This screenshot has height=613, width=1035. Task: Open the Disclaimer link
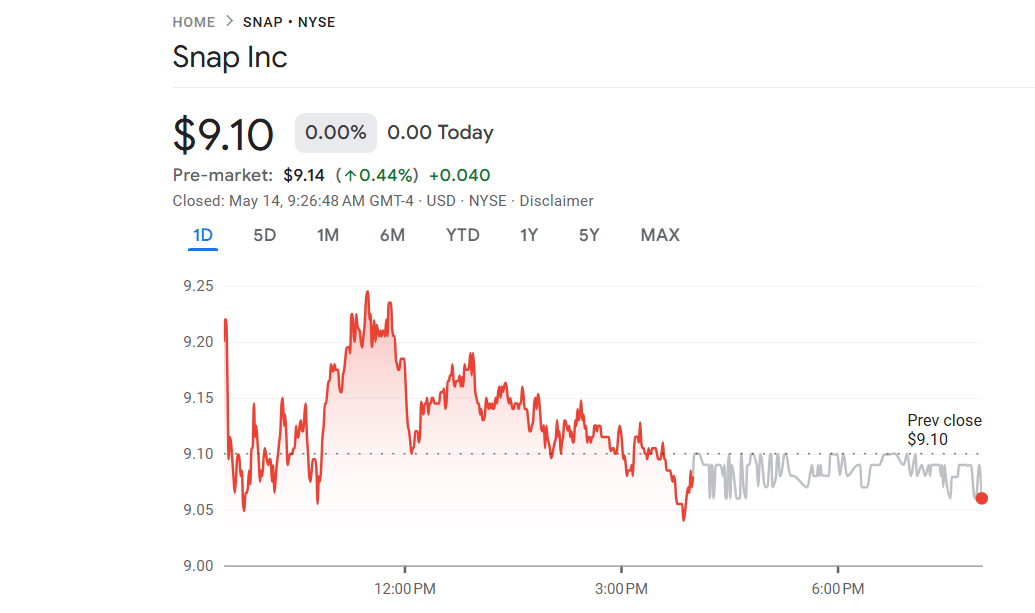point(556,201)
